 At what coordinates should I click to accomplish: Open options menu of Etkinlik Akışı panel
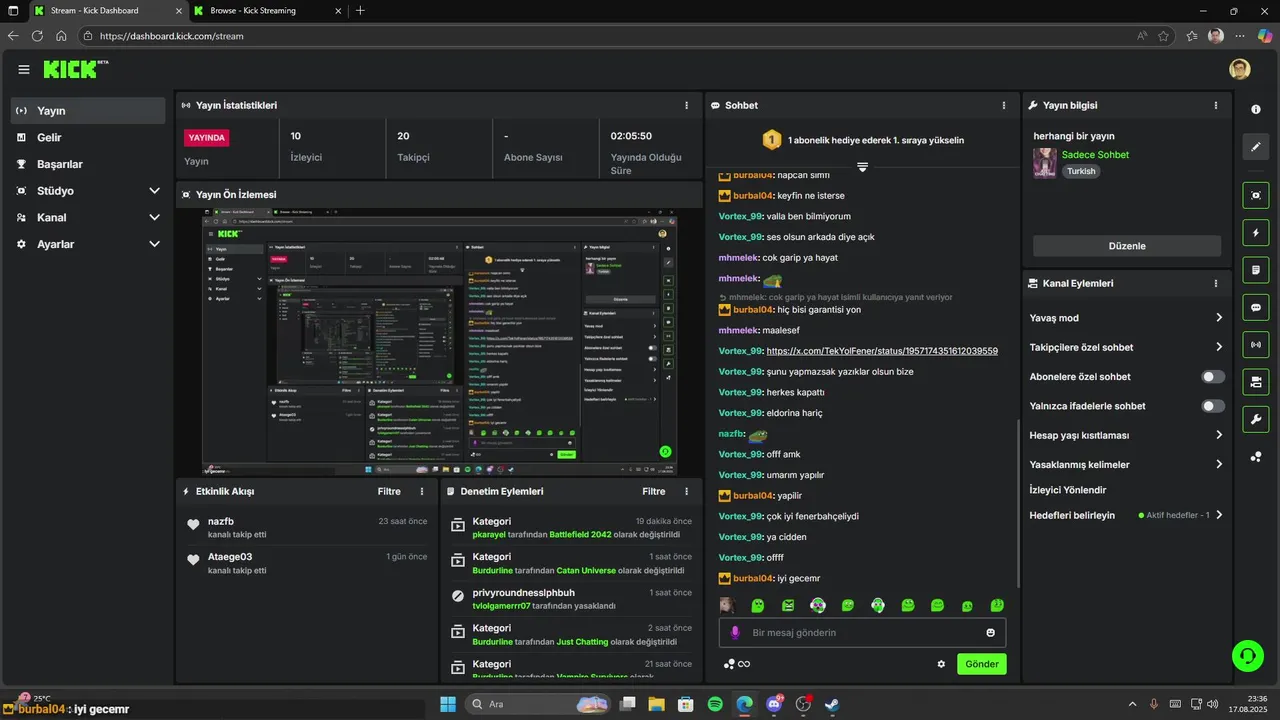[x=422, y=491]
